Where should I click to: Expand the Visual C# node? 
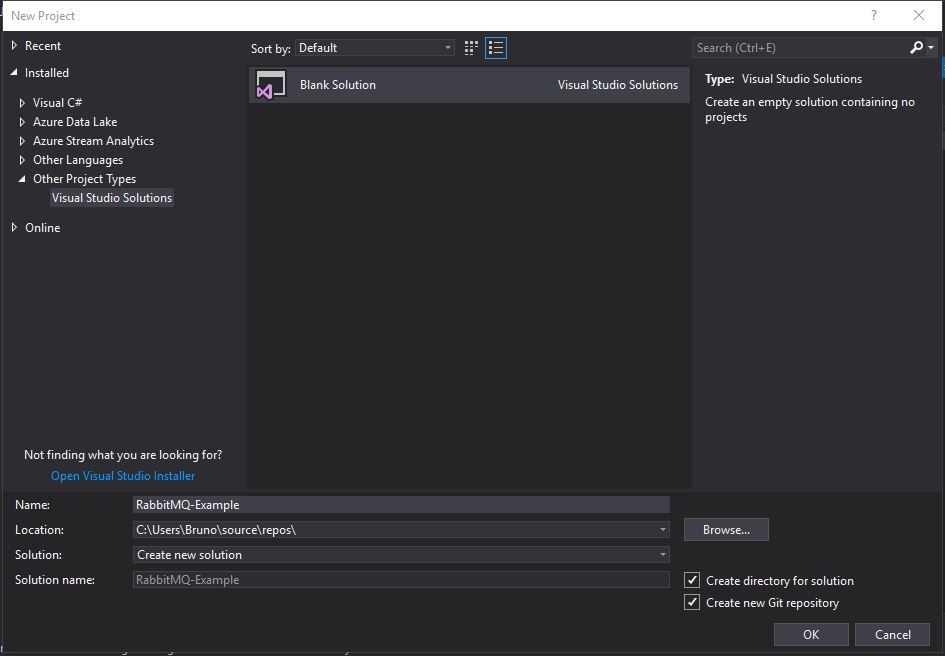click(x=22, y=103)
